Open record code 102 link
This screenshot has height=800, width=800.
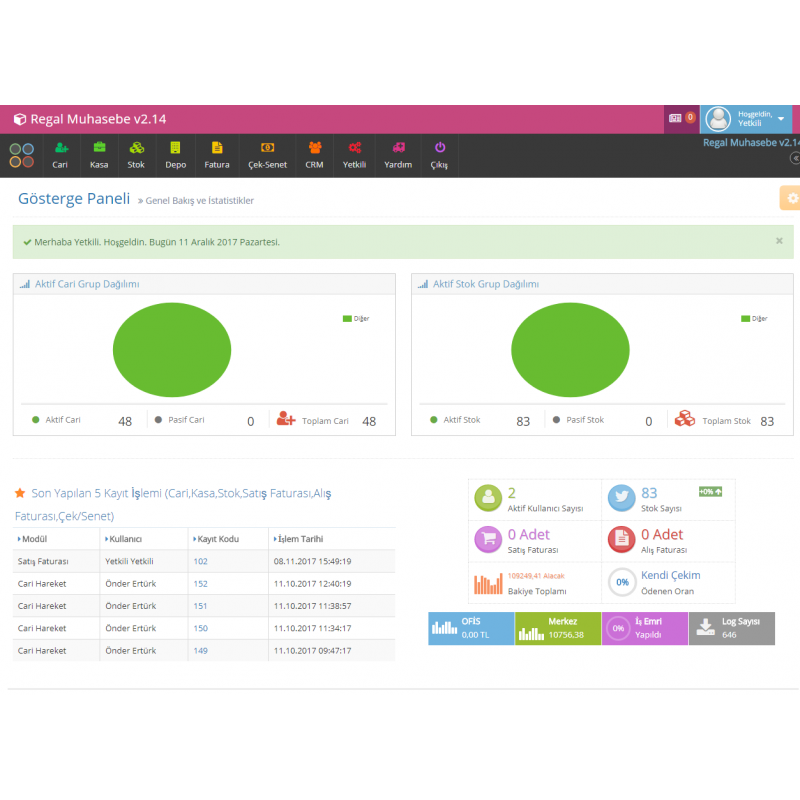(200, 562)
